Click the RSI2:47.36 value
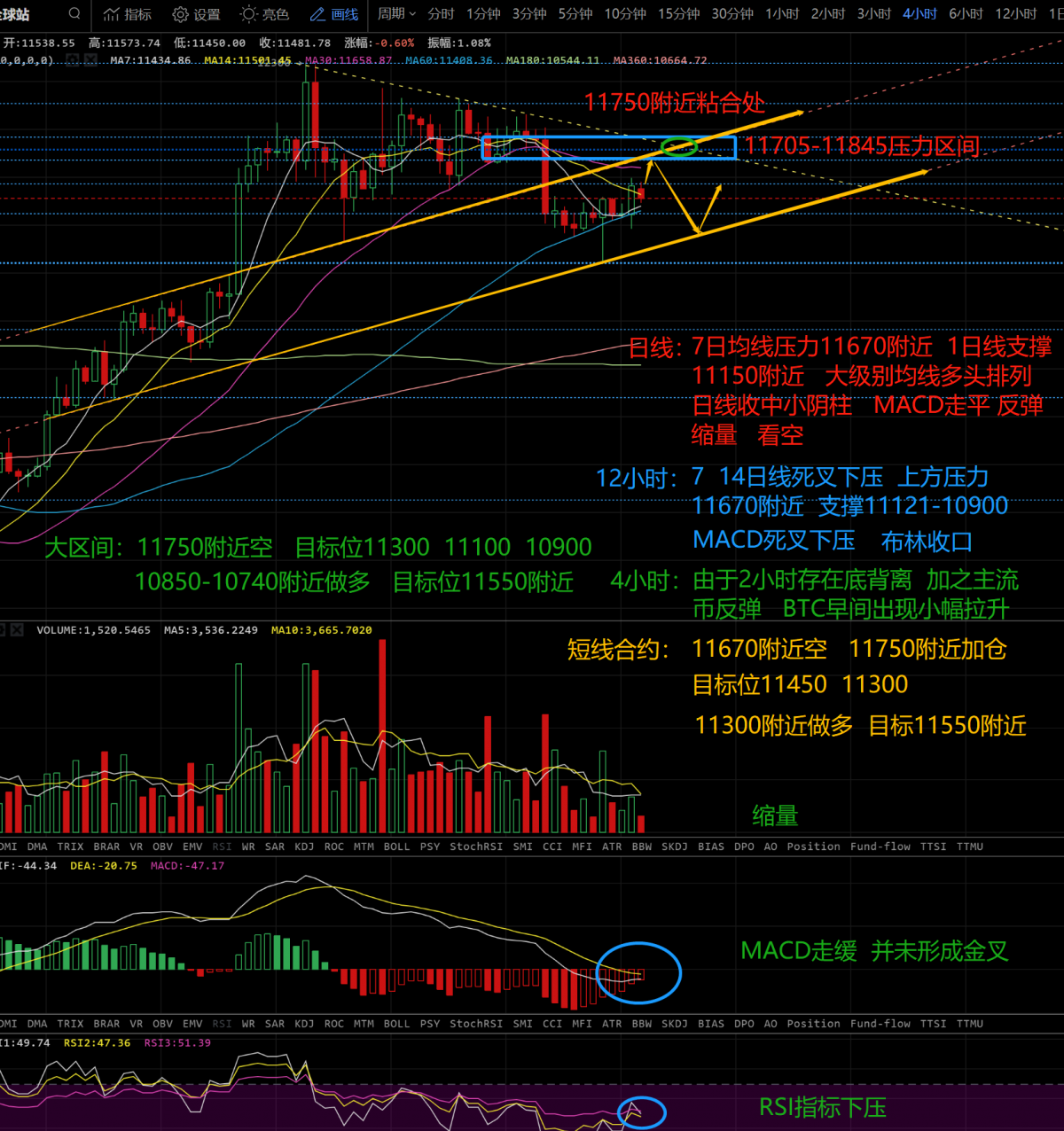Image resolution: width=1064 pixels, height=1131 pixels. point(97,1043)
